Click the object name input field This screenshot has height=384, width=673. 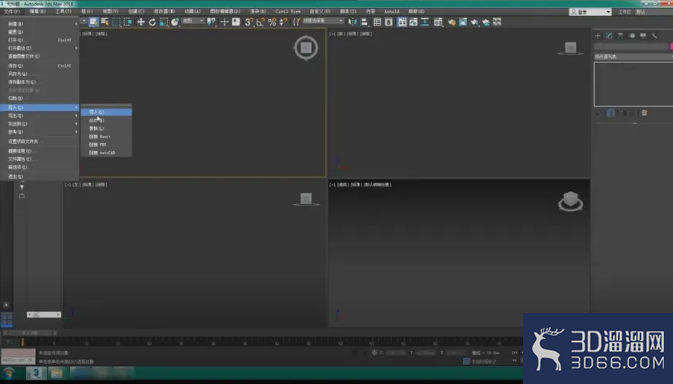click(x=631, y=46)
